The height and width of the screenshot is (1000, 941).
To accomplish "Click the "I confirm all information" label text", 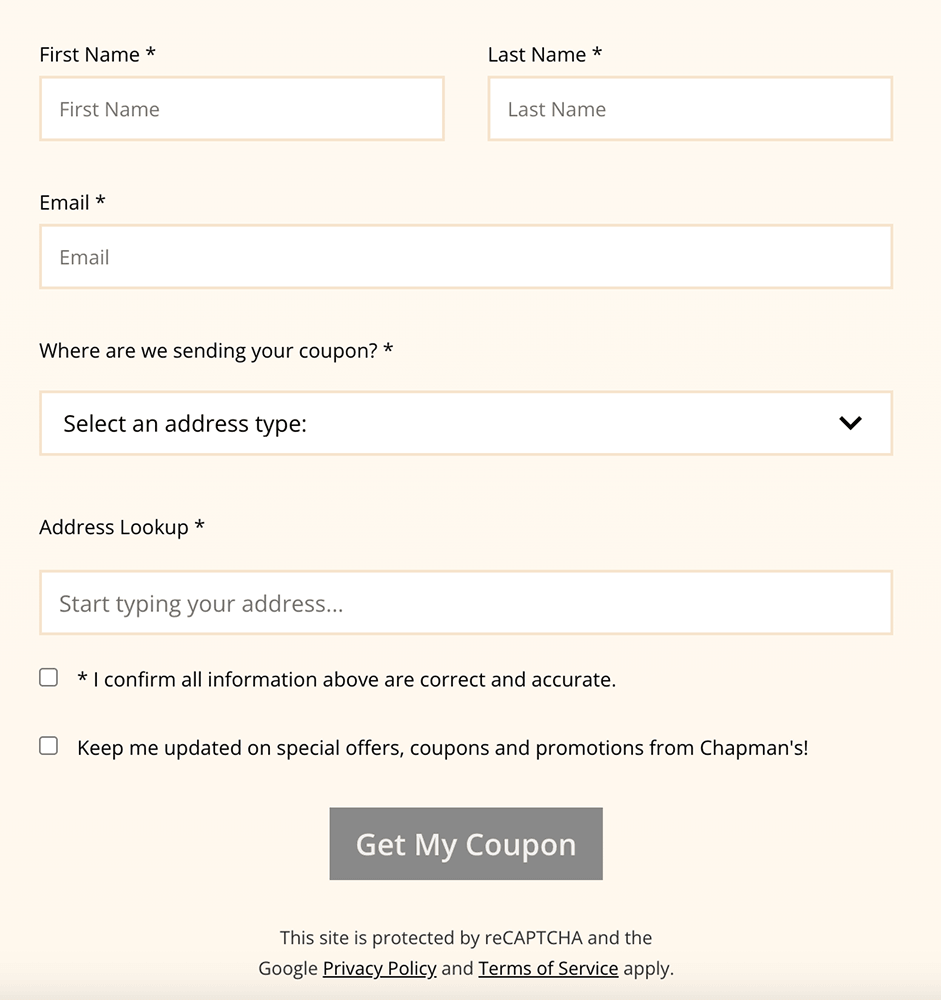I will (x=346, y=680).
